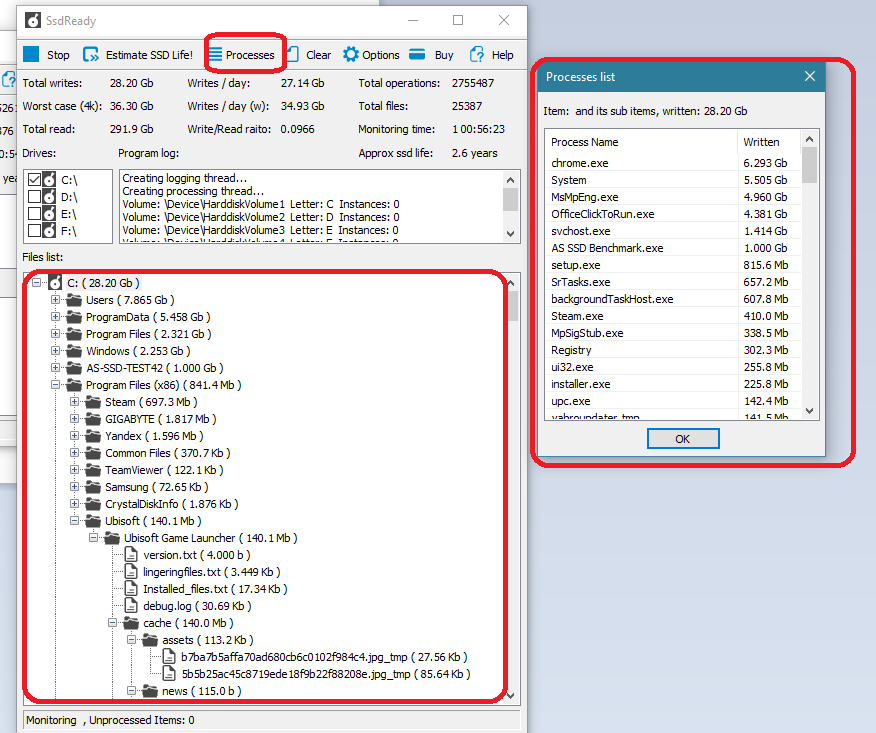
Task: Select the lingeringfiles.txt tree item
Action: 212,572
